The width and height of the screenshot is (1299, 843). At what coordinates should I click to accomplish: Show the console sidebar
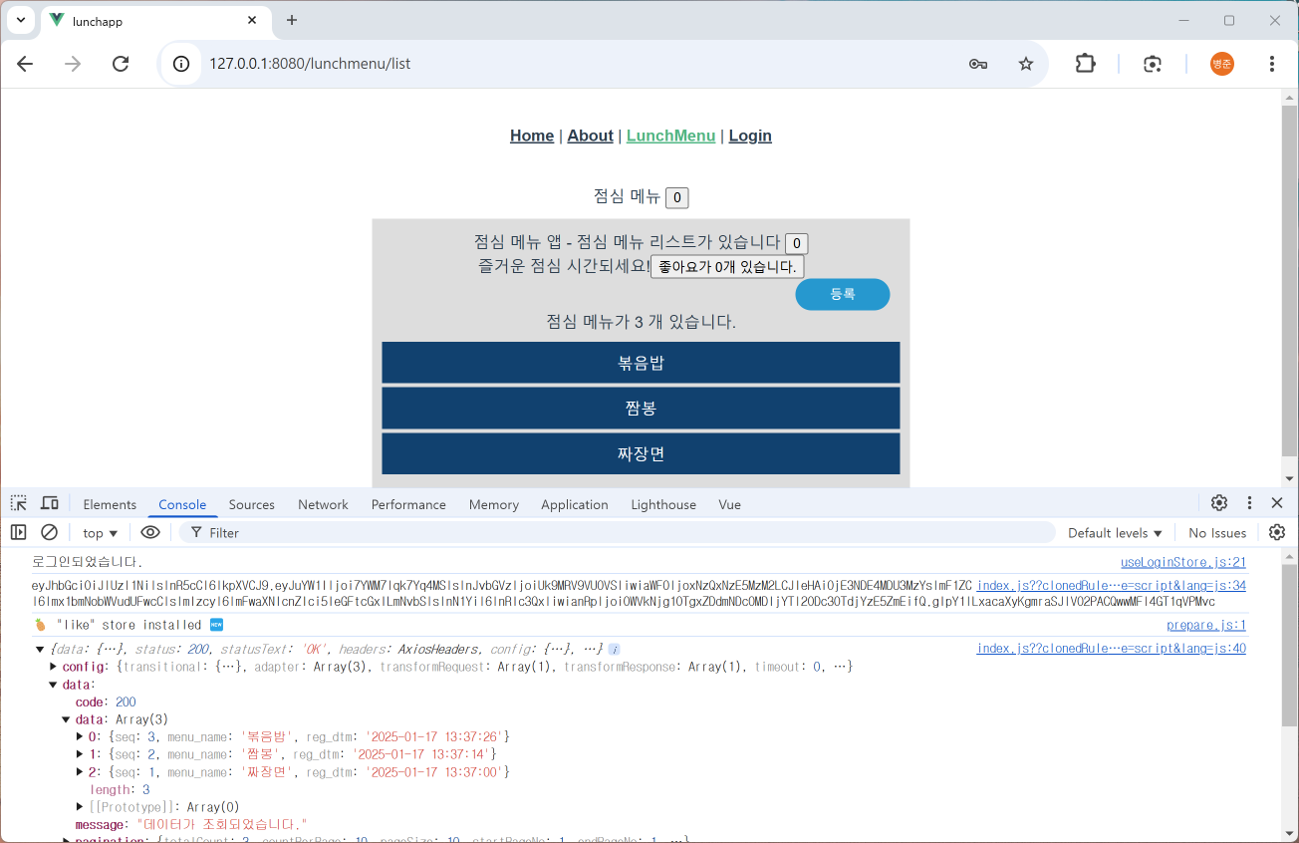point(18,532)
